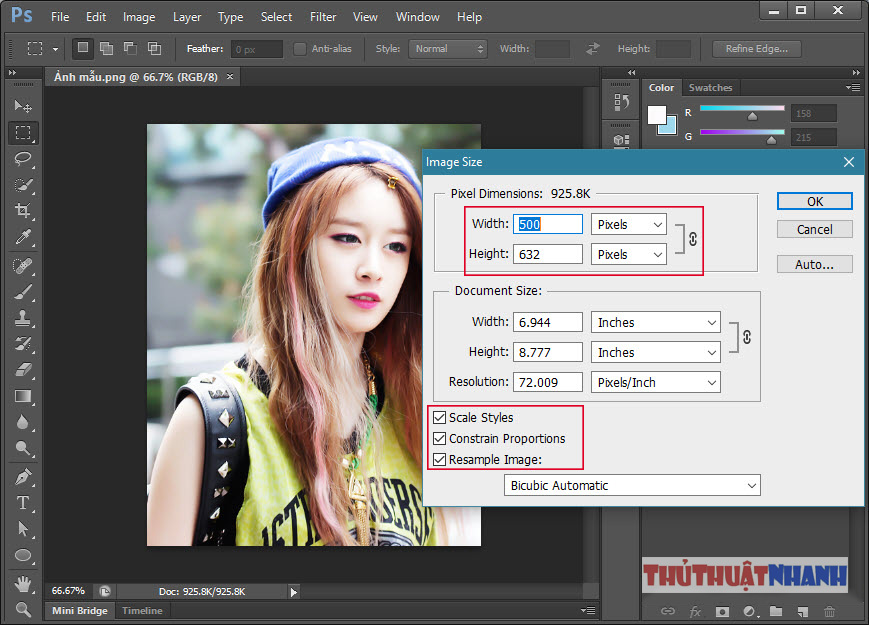Click the pixel Height field showing 632

tap(548, 254)
